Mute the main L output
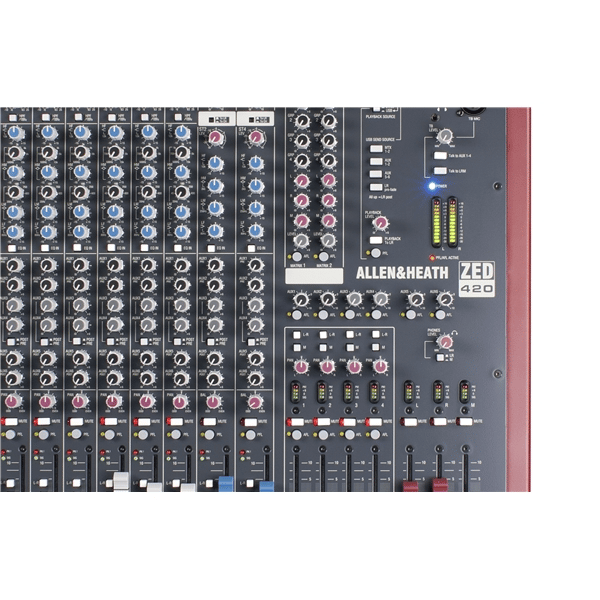Image resolution: width=600 pixels, height=600 pixels. pos(411,422)
